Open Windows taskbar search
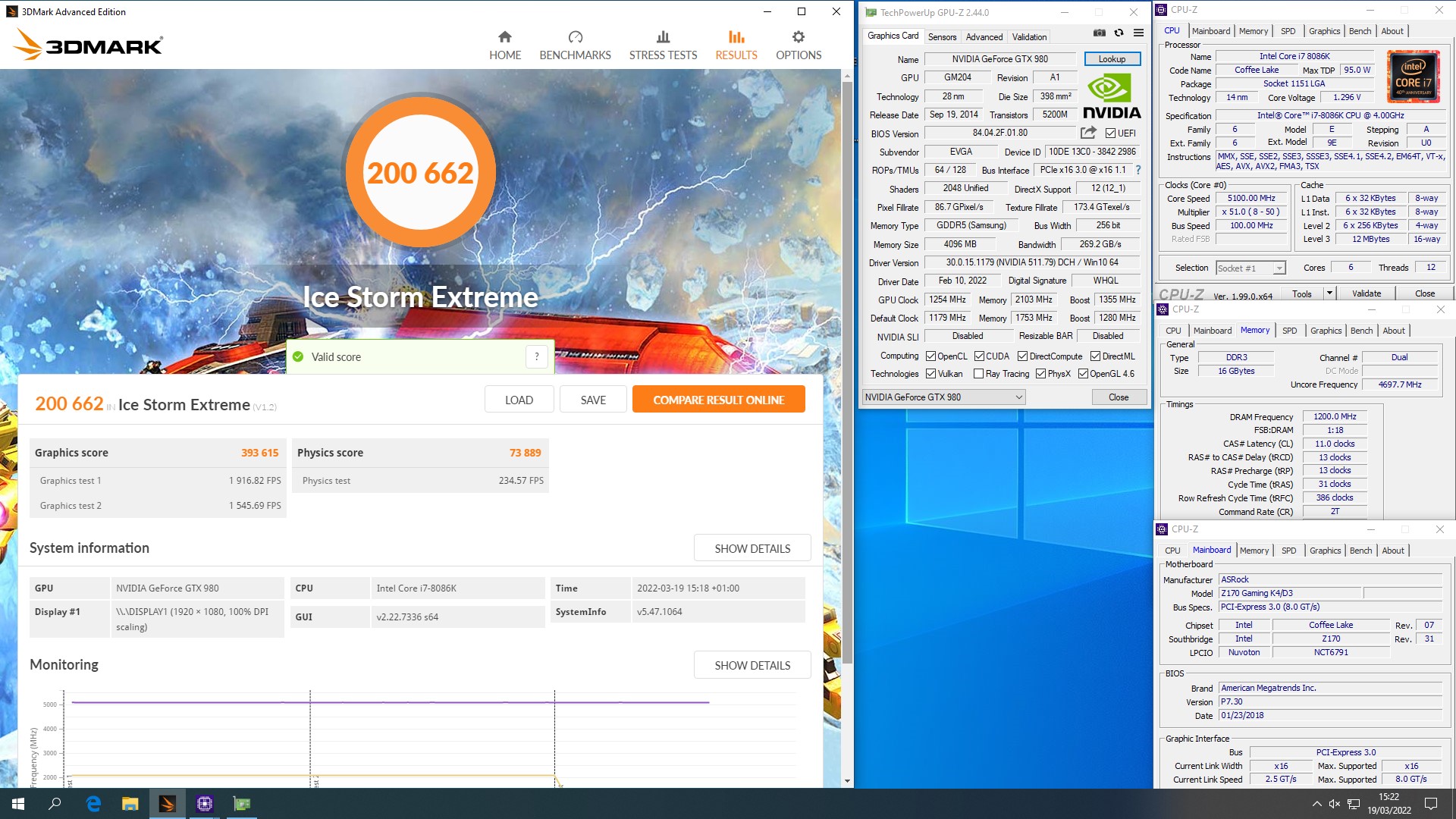This screenshot has width=1456, height=819. (55, 804)
